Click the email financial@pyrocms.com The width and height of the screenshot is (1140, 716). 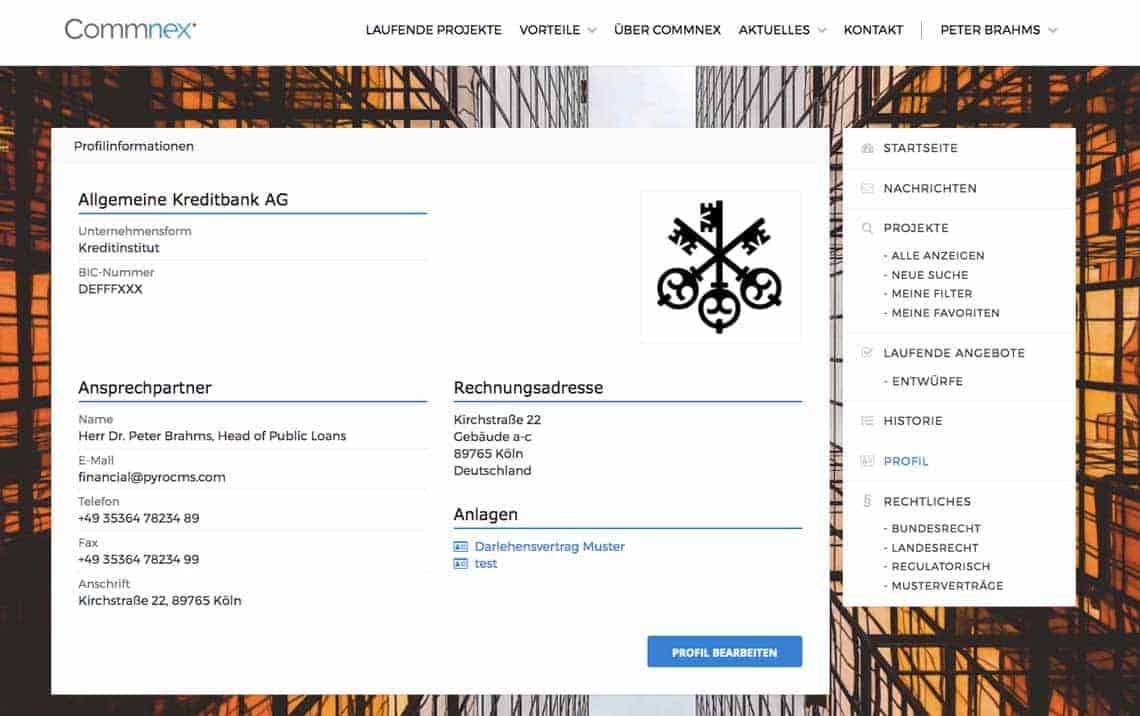(x=152, y=477)
